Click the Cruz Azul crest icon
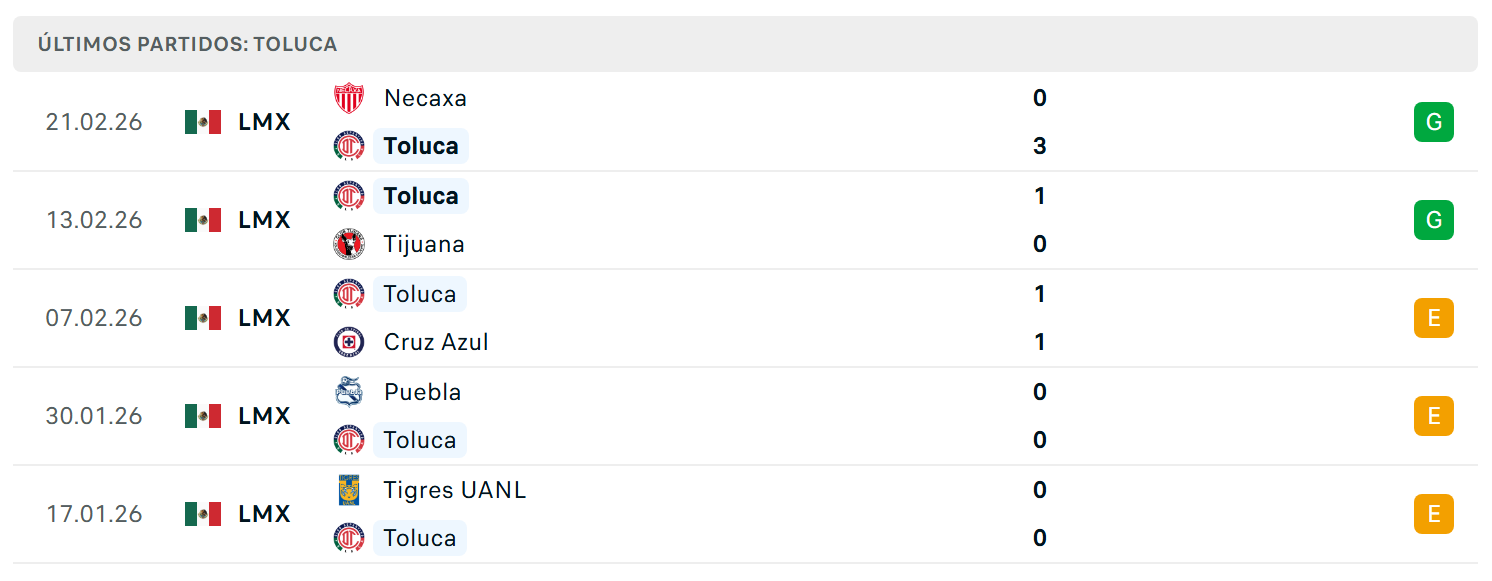The height and width of the screenshot is (581, 1492). click(349, 342)
